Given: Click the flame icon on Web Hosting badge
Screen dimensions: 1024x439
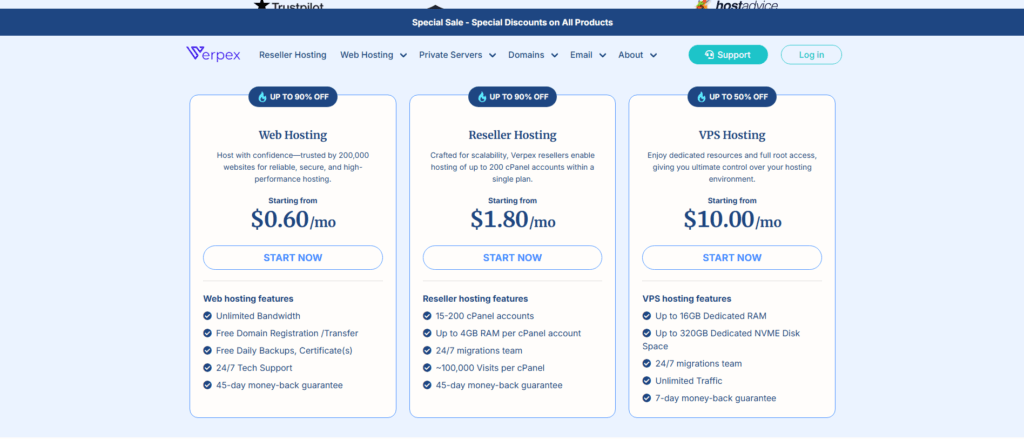Looking at the screenshot, I should point(263,97).
